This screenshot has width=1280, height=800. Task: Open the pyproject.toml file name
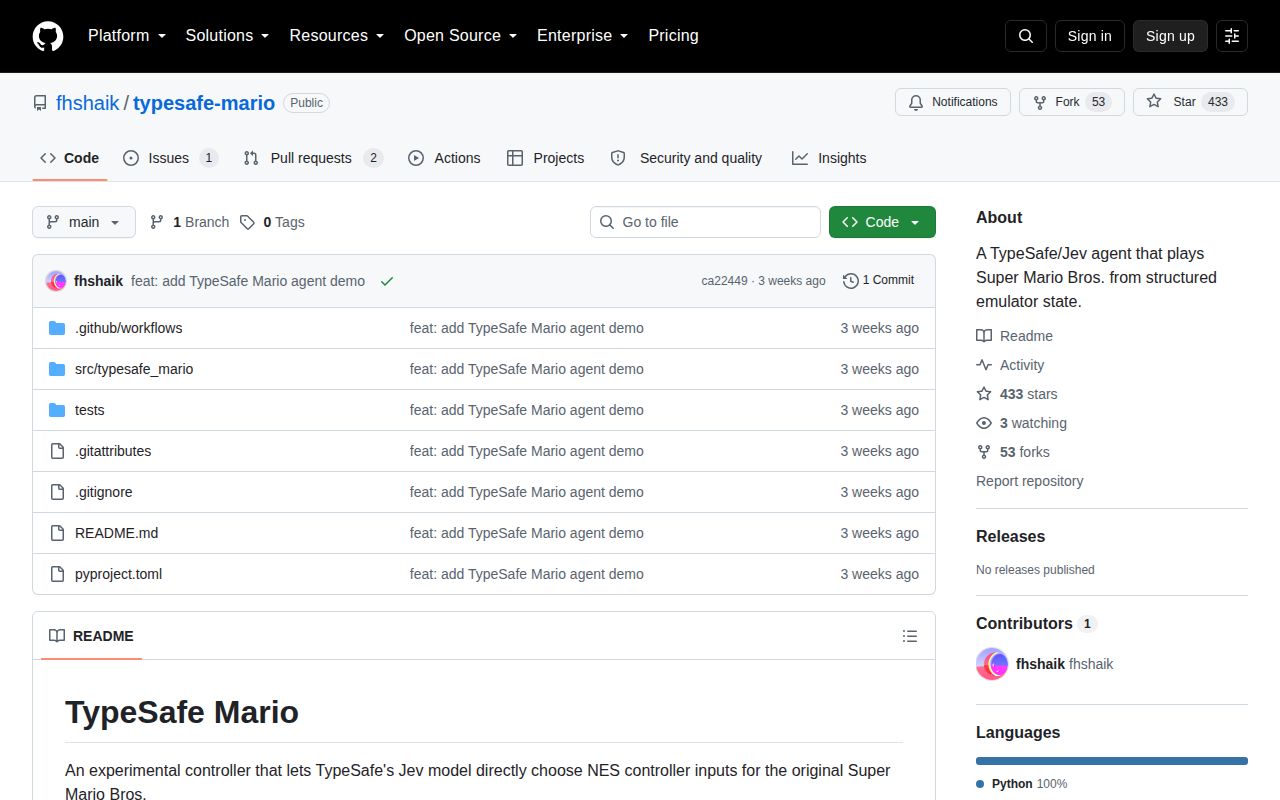(x=118, y=574)
